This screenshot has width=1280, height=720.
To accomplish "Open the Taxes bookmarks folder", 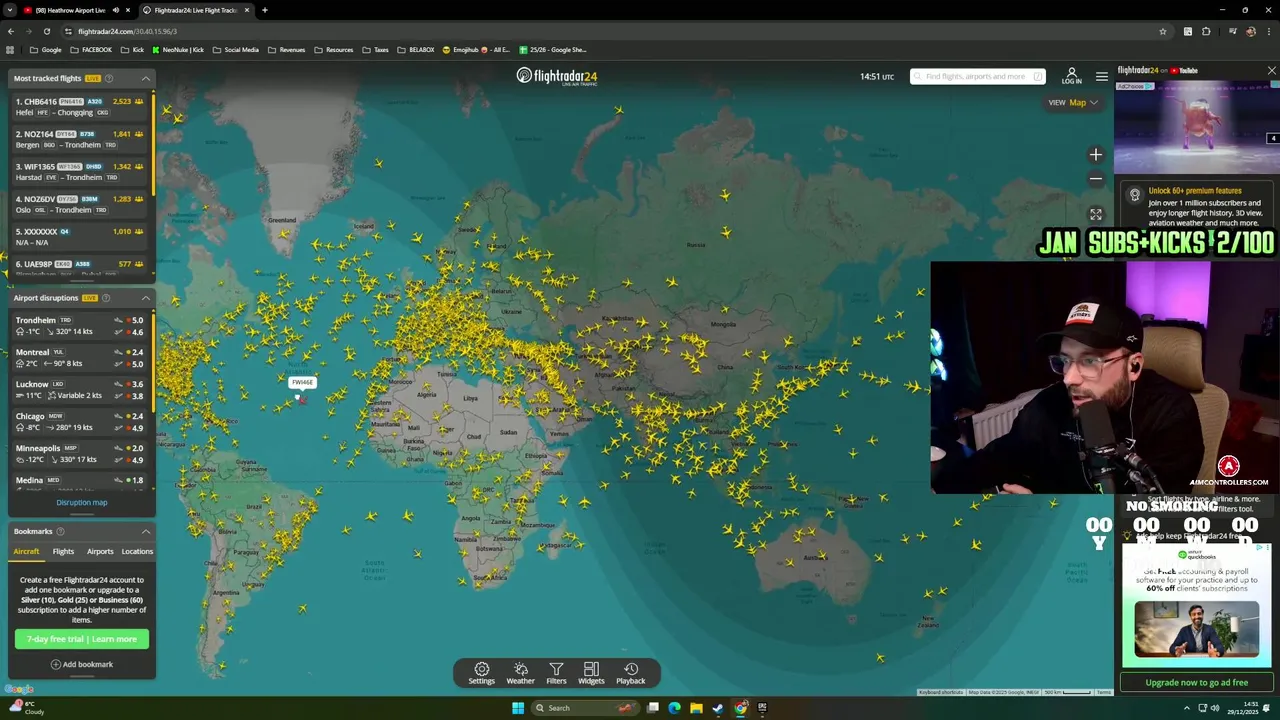I will click(375, 50).
